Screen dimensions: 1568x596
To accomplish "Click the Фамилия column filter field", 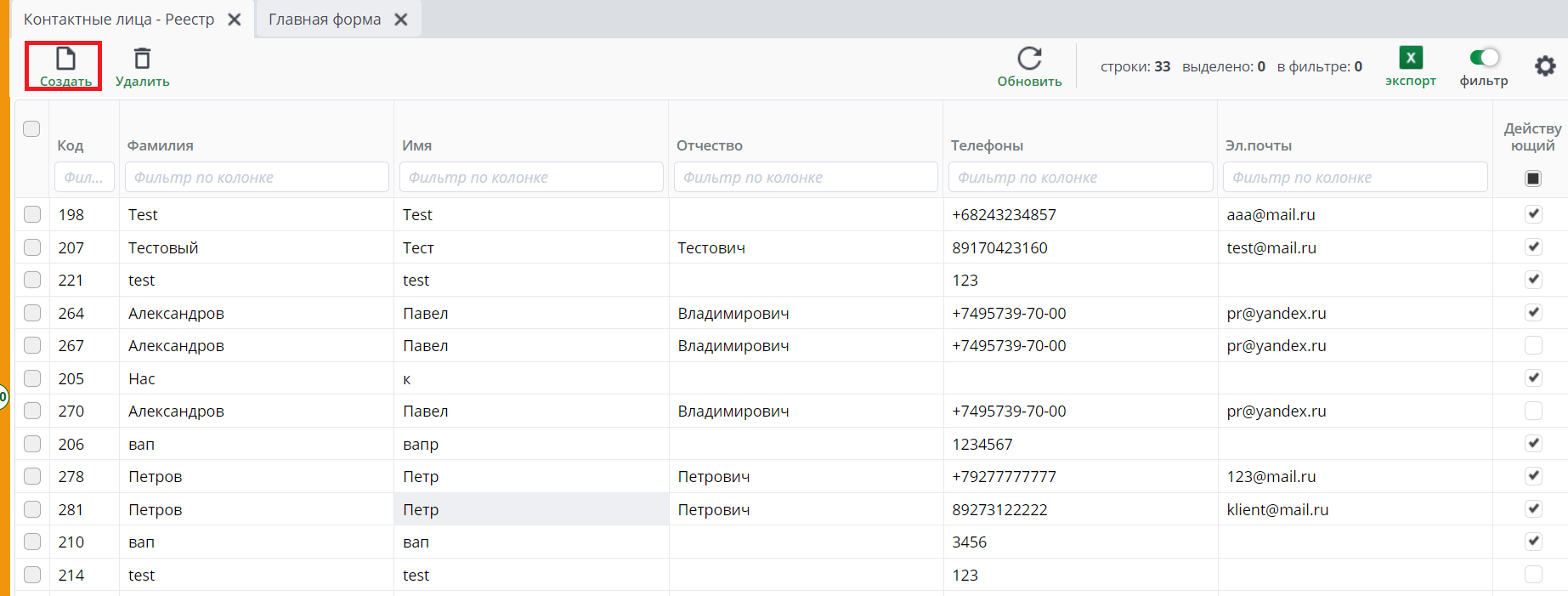I will click(x=257, y=178).
